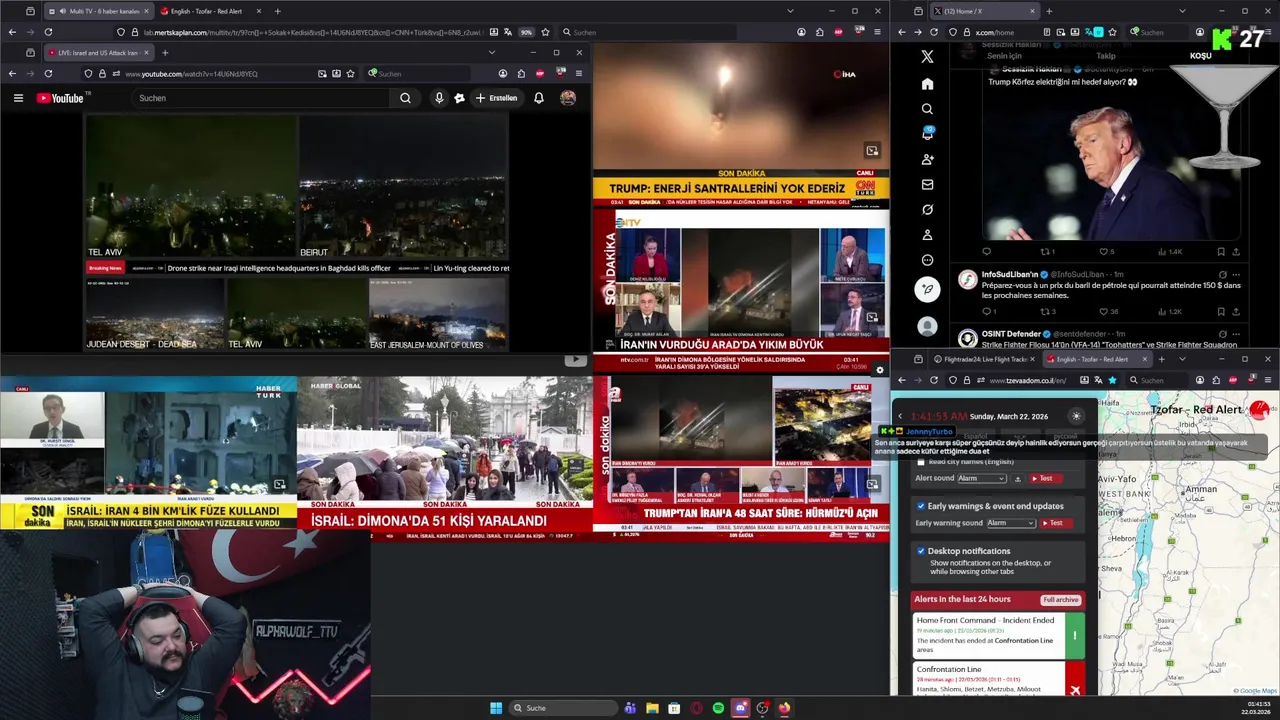Click the Erstellen create button on YouTube
The width and height of the screenshot is (1280, 720).
point(497,98)
